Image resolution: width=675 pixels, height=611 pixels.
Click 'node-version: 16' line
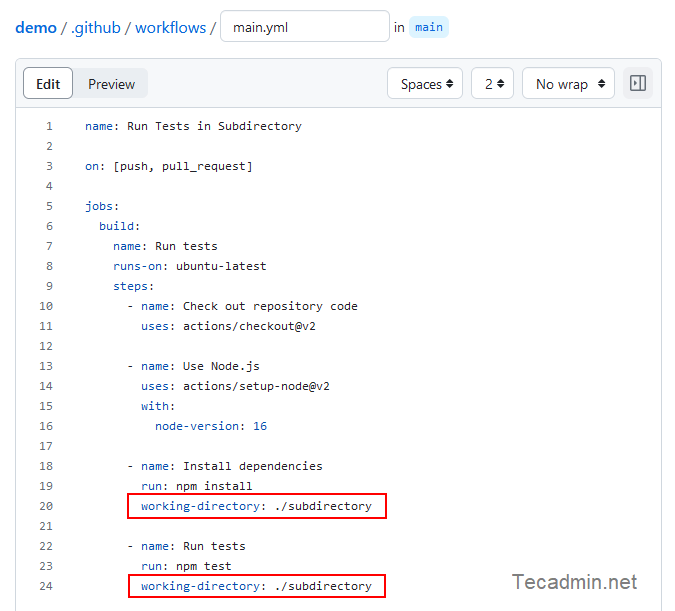(x=211, y=426)
